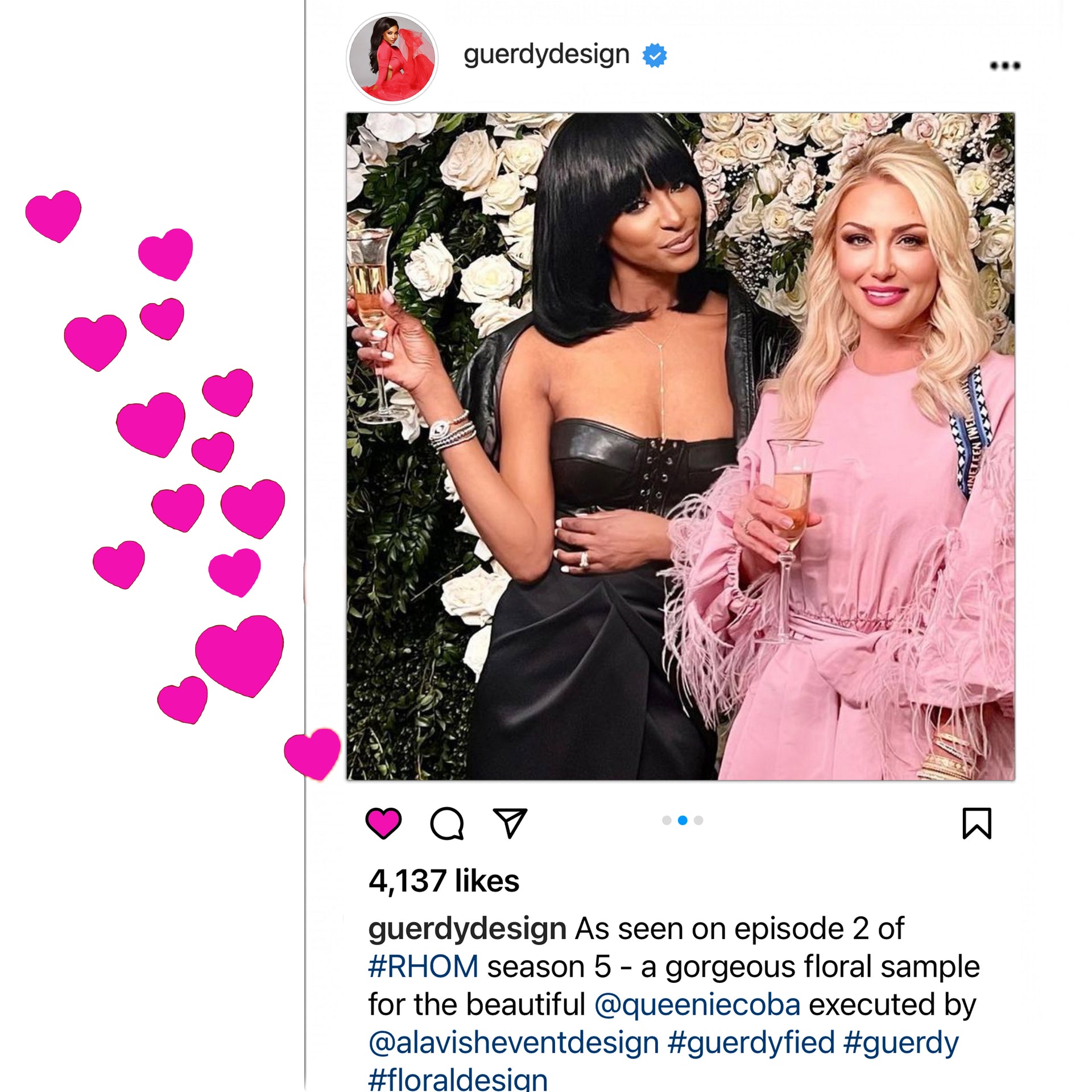1092x1092 pixels.
Task: Click guerdydesign name in caption
Action: (x=467, y=929)
